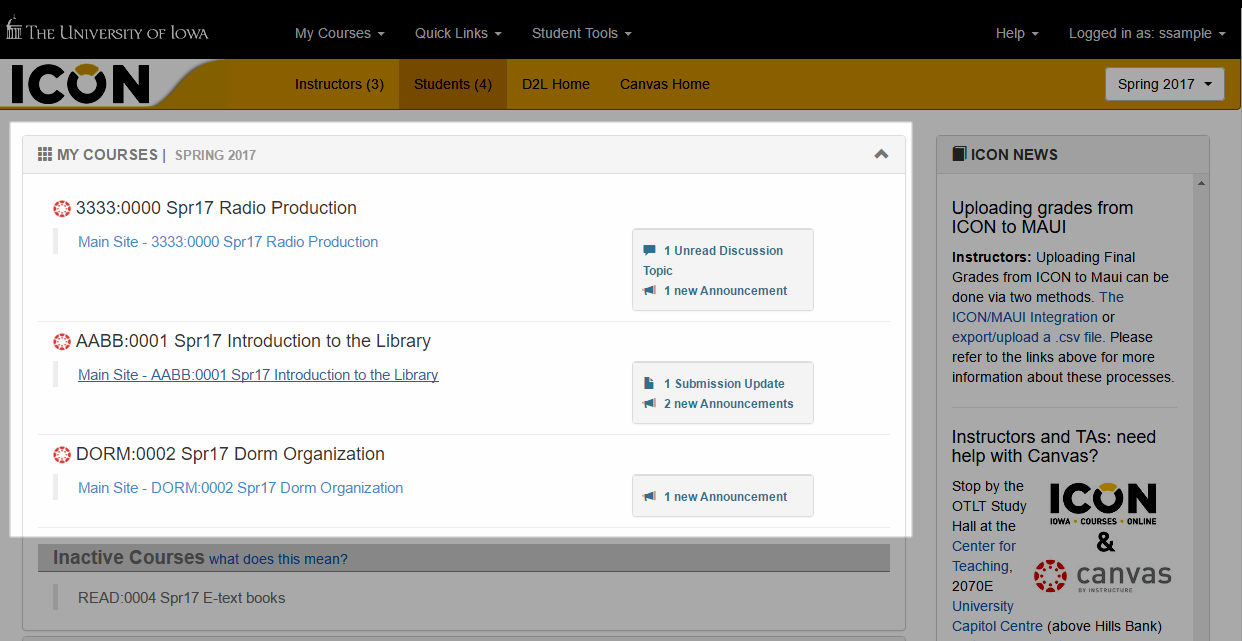The image size is (1242, 641).
Task: Click the University of Iowa logo
Action: (x=107, y=30)
